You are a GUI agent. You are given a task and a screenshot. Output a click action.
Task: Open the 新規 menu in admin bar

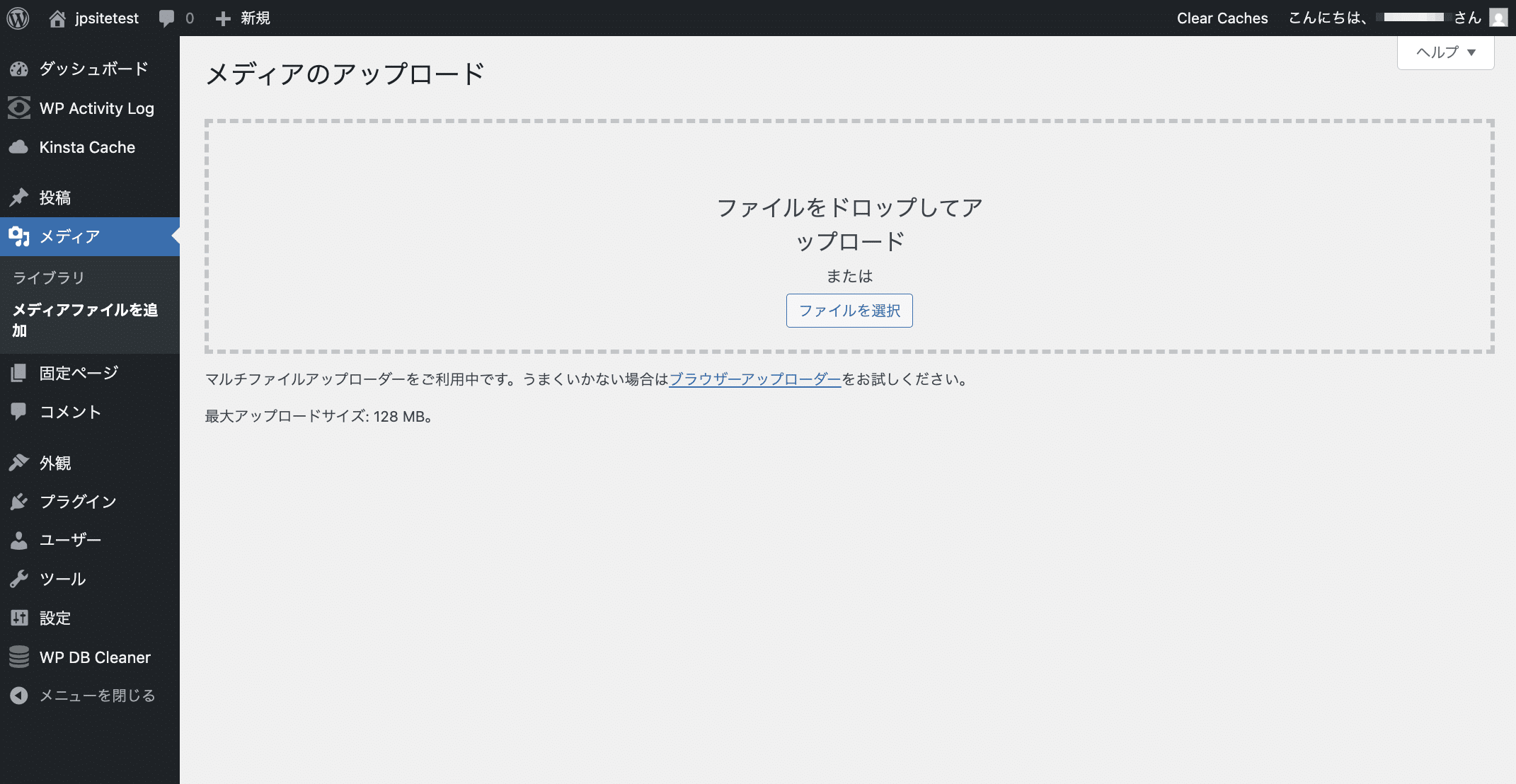click(x=243, y=18)
